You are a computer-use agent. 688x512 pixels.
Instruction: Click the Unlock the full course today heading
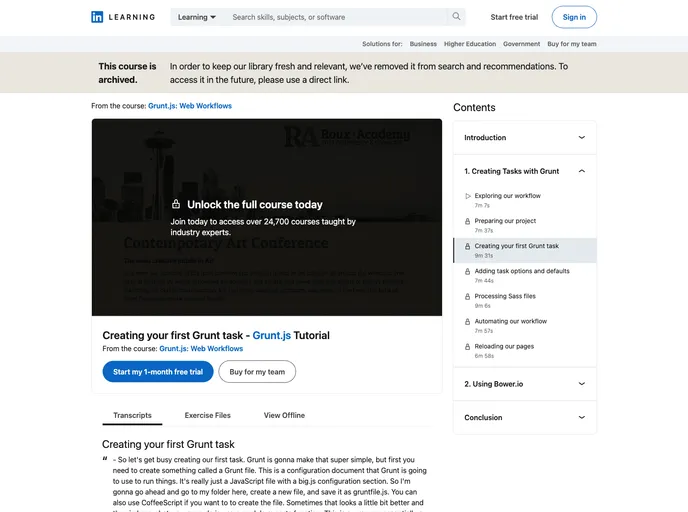(x=255, y=204)
